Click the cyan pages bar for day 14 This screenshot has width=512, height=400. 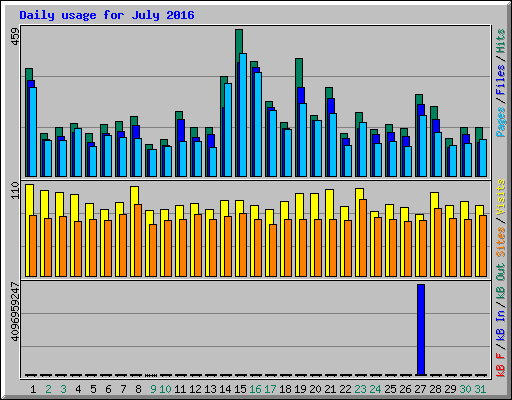[228, 130]
